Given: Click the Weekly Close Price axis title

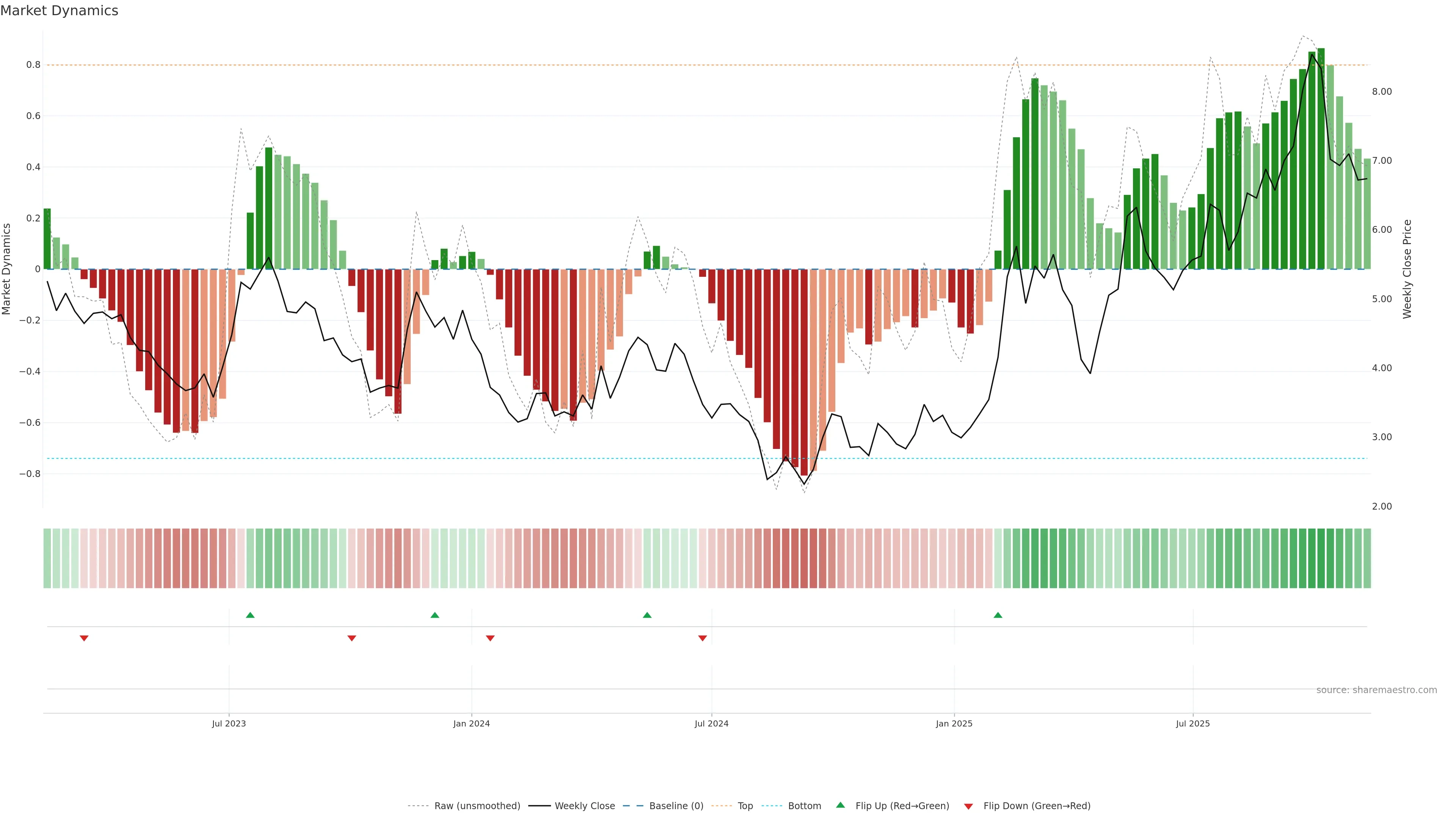Looking at the screenshot, I should pyautogui.click(x=1407, y=269).
